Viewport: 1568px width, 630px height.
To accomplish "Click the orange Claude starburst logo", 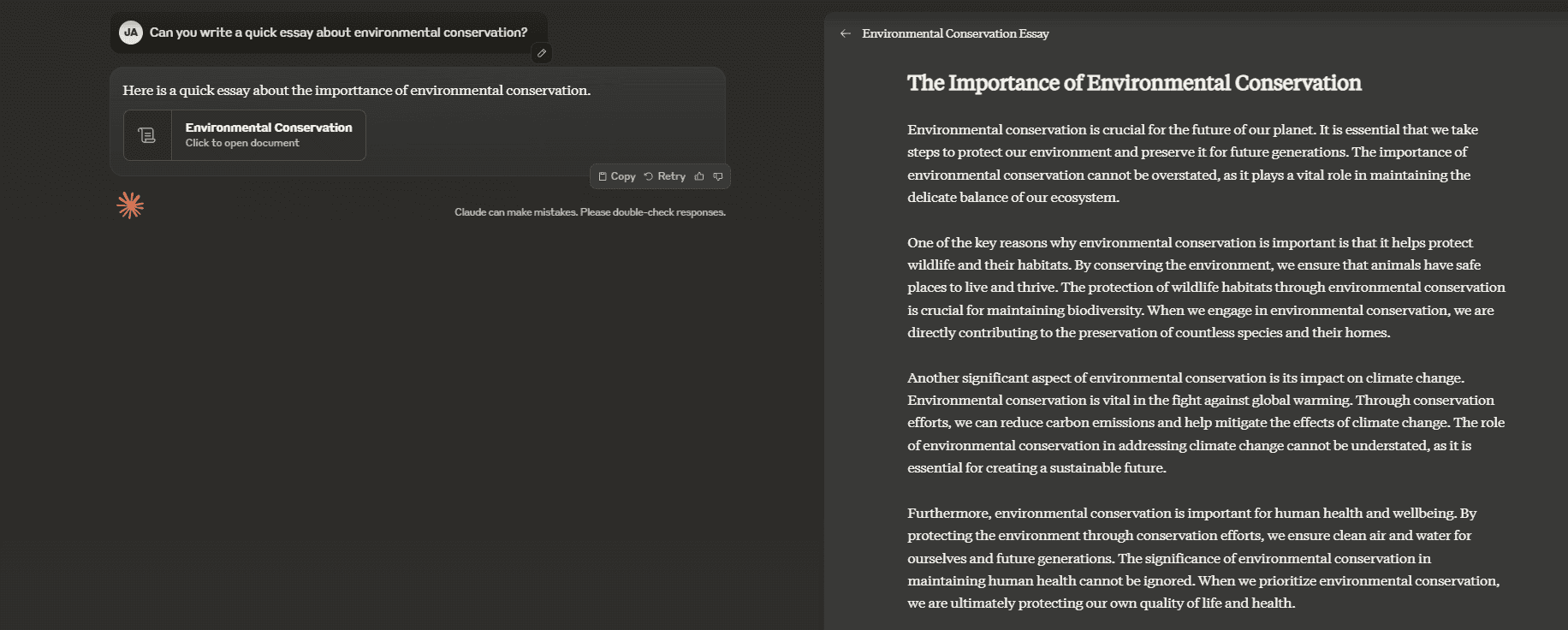I will (x=130, y=205).
